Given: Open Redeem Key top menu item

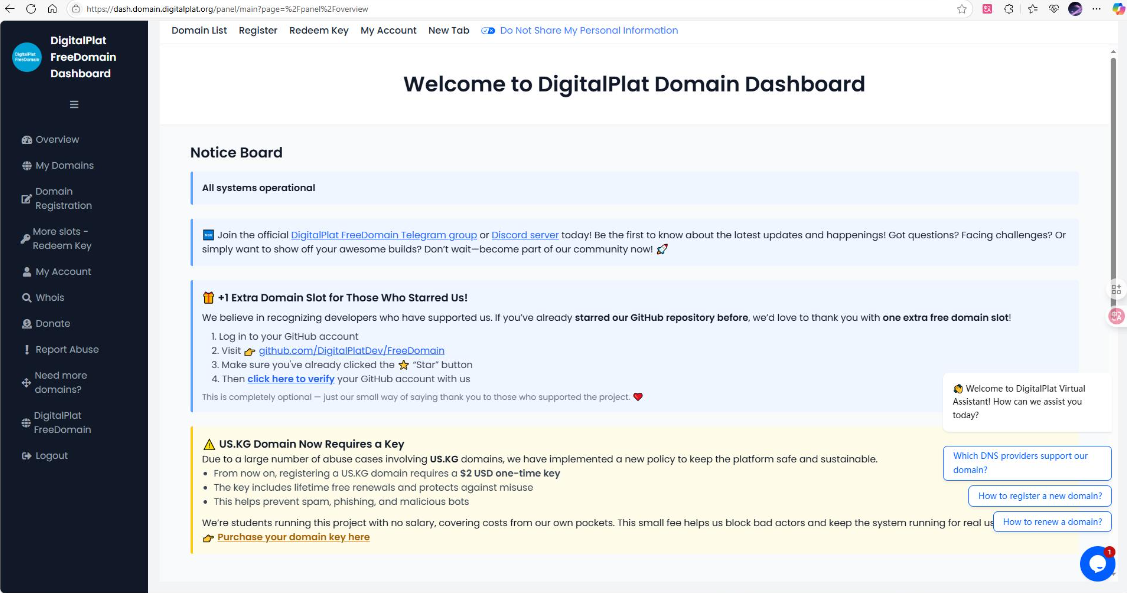Looking at the screenshot, I should coord(318,30).
